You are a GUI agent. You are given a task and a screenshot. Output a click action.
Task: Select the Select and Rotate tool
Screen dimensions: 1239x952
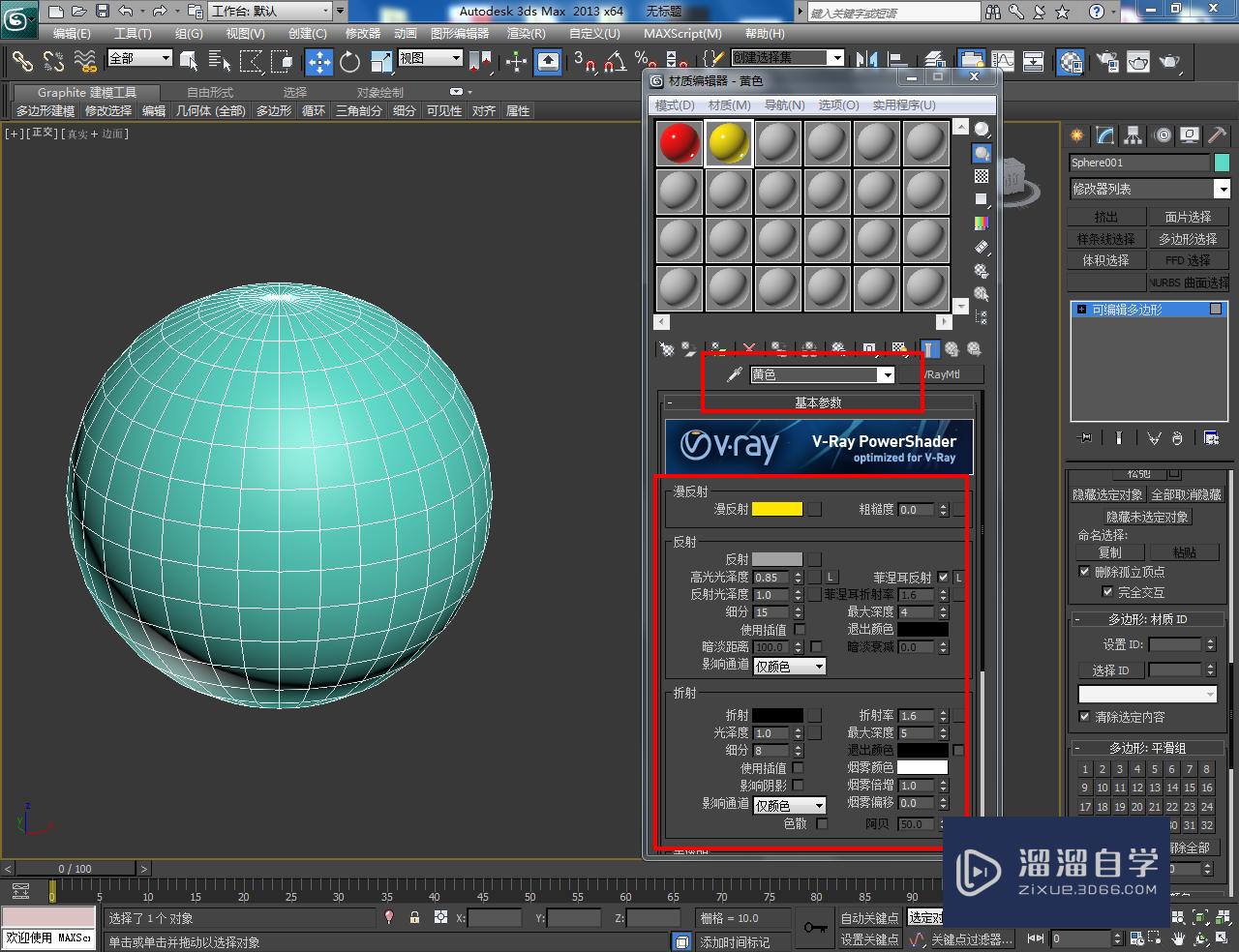click(349, 62)
